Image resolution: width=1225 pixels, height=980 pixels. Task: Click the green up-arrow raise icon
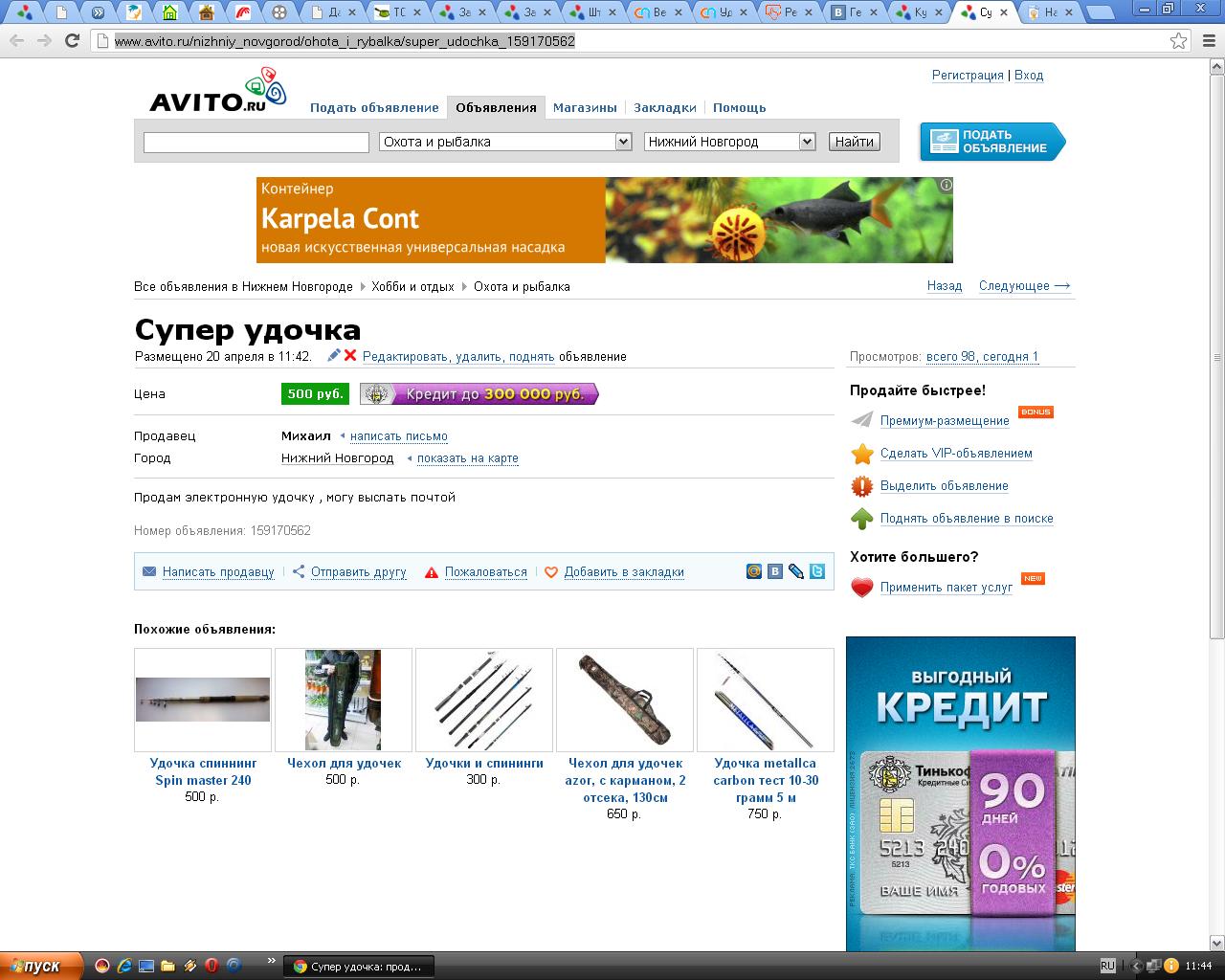pos(862,519)
